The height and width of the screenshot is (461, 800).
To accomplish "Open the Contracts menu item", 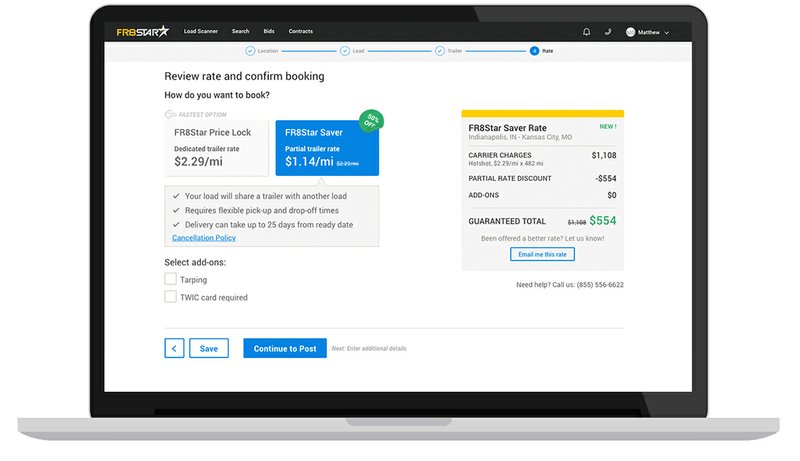I will (301, 31).
